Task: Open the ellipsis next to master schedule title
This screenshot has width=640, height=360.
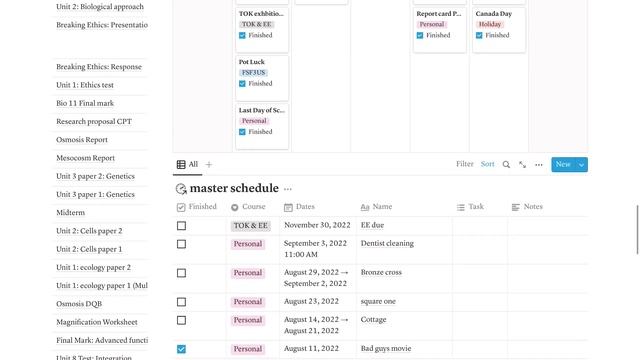Action: (x=288, y=189)
